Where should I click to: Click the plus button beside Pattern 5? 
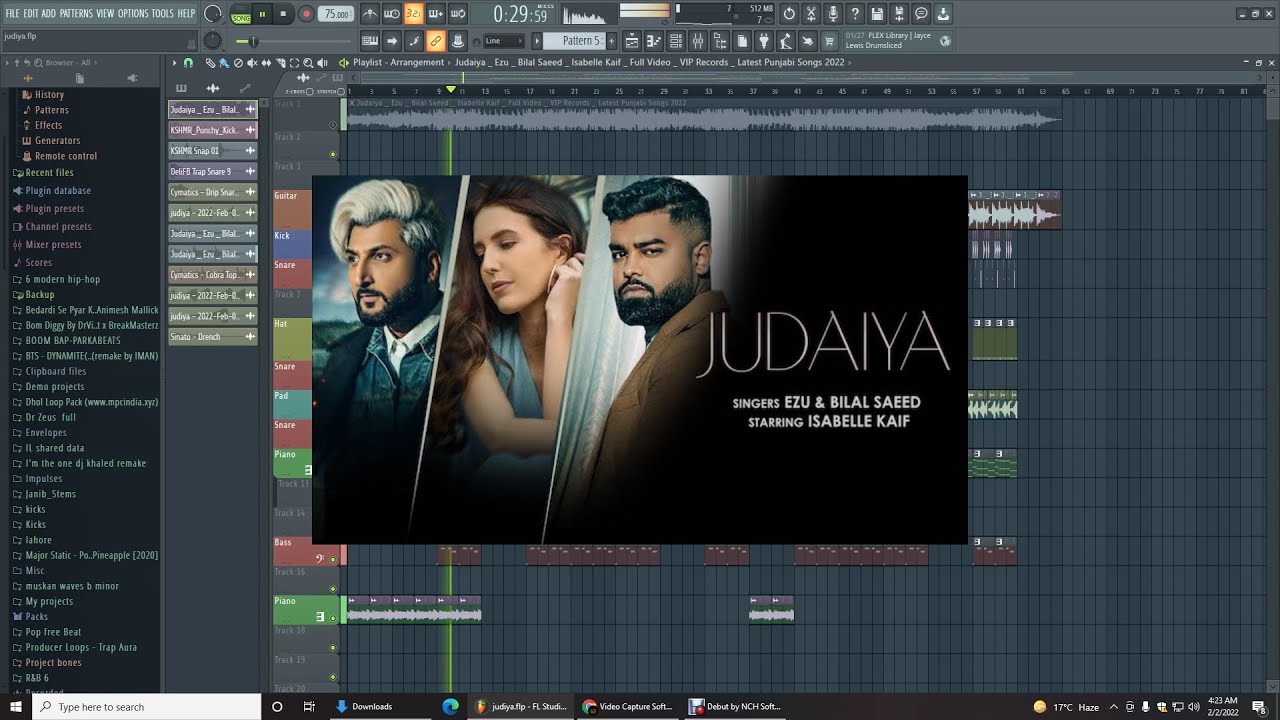click(611, 41)
